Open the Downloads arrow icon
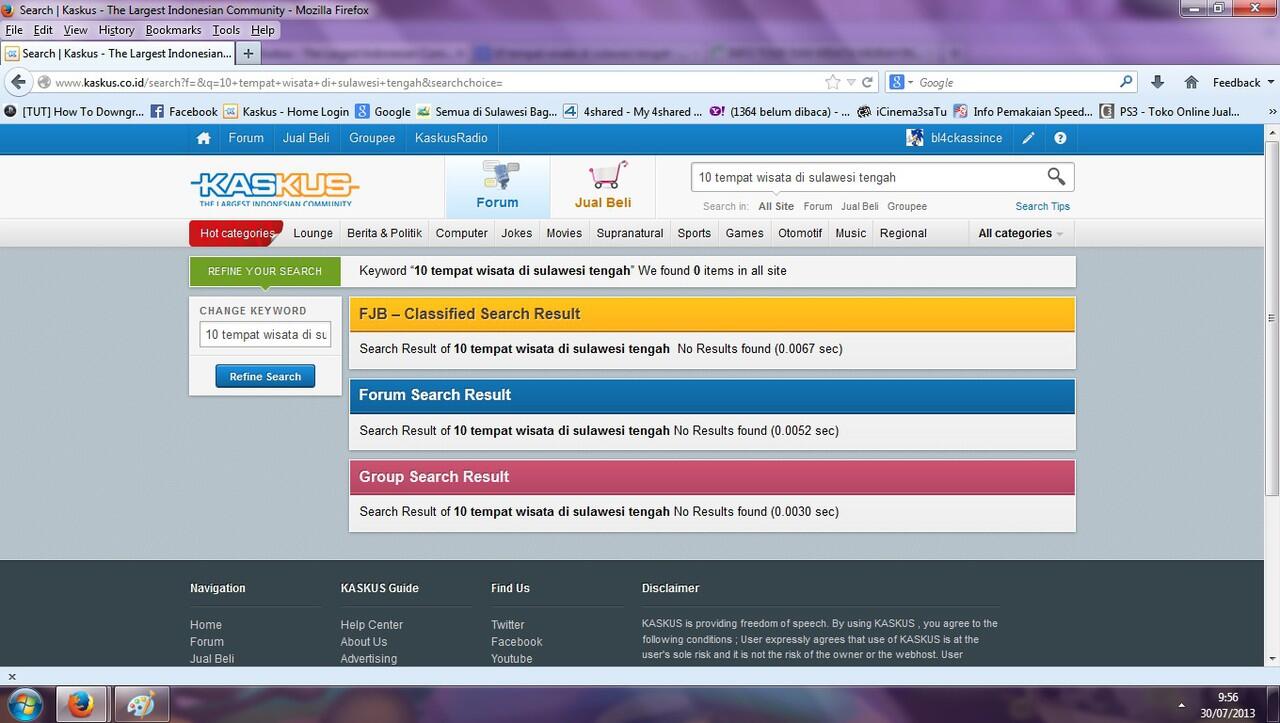 click(1158, 82)
